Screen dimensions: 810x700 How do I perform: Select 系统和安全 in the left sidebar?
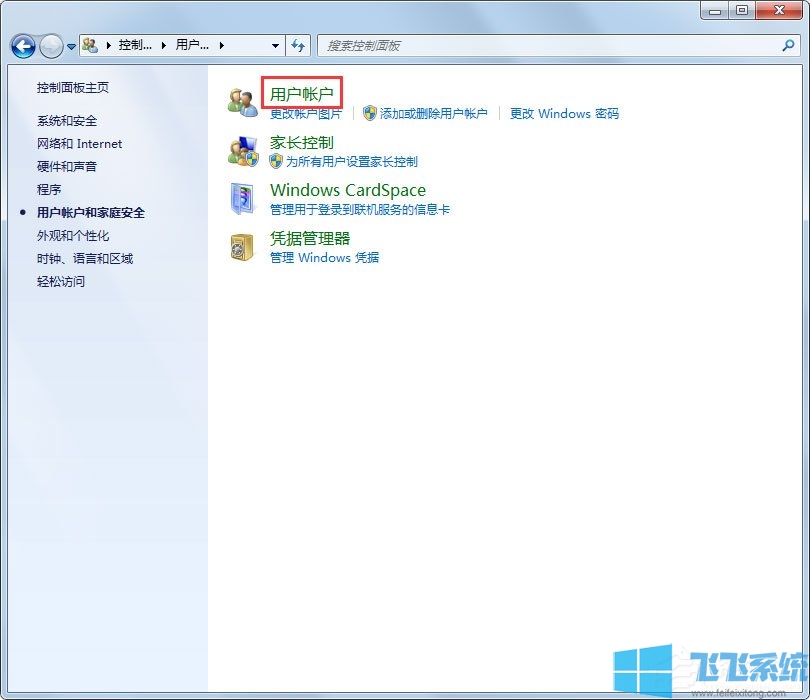67,120
